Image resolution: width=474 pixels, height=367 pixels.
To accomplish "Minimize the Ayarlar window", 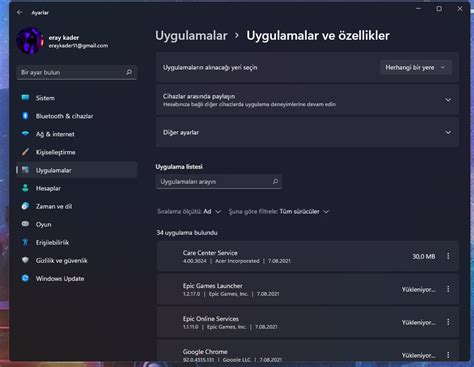I will click(419, 9).
